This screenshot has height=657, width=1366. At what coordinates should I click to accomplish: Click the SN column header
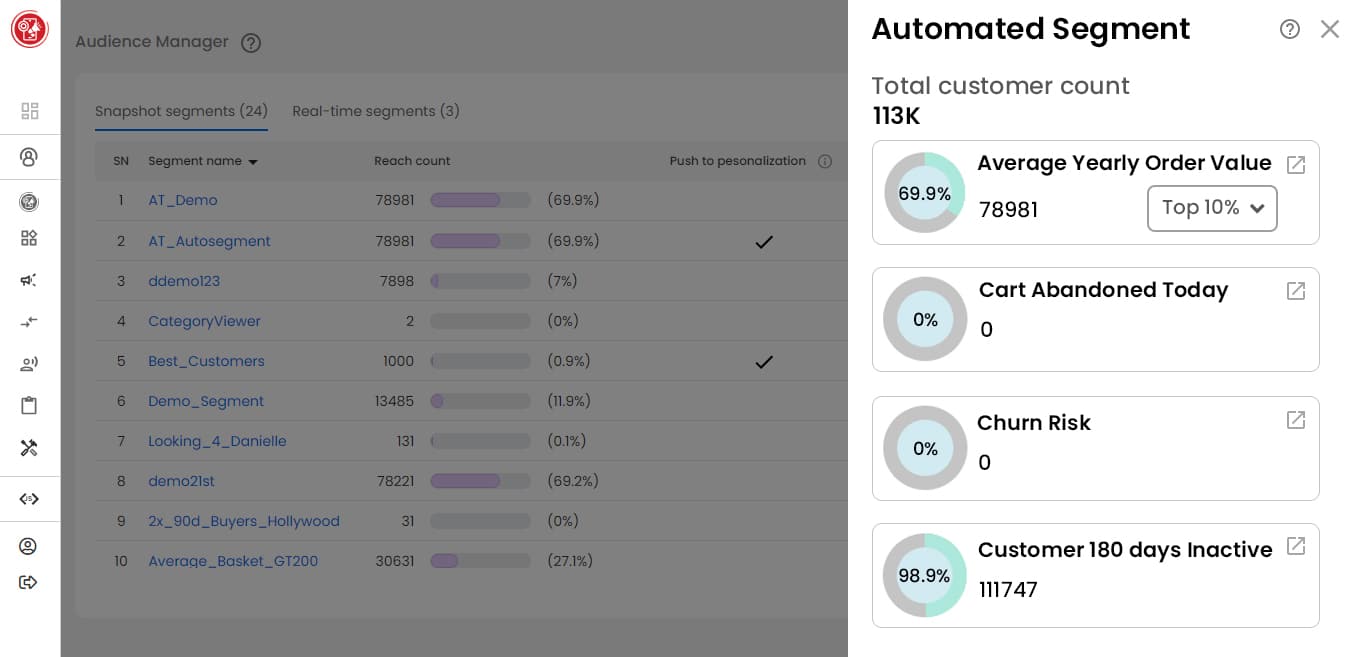coord(121,161)
